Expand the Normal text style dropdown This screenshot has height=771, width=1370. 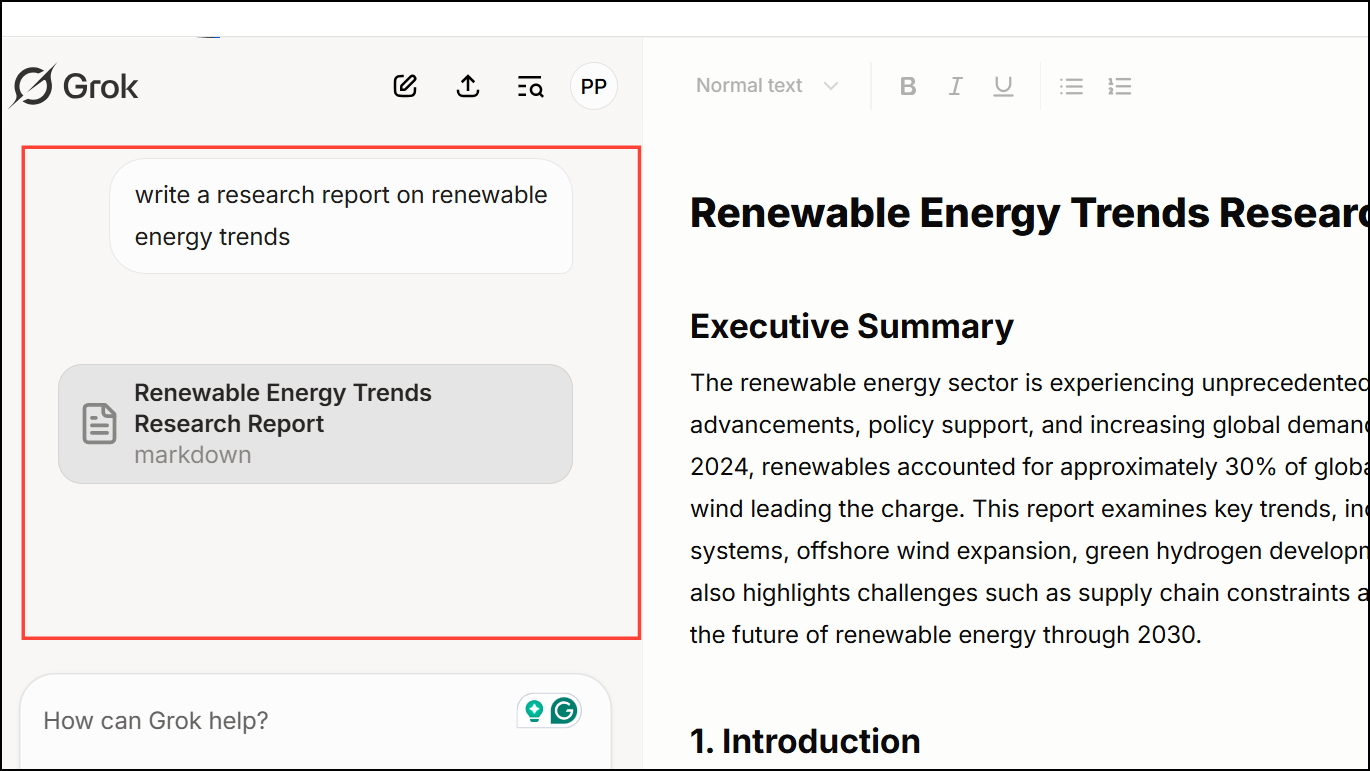click(767, 86)
